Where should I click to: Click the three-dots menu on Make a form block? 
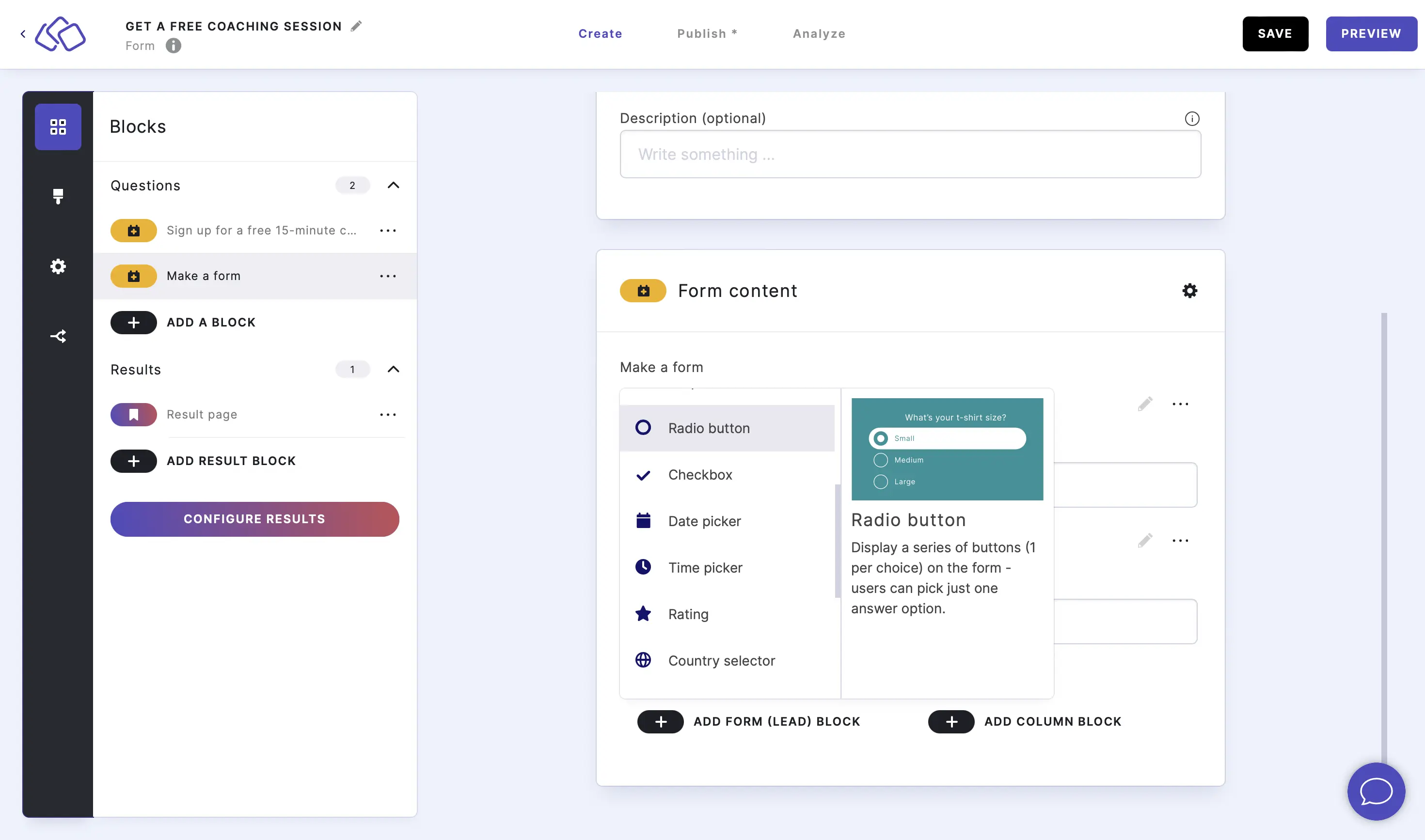[388, 275]
